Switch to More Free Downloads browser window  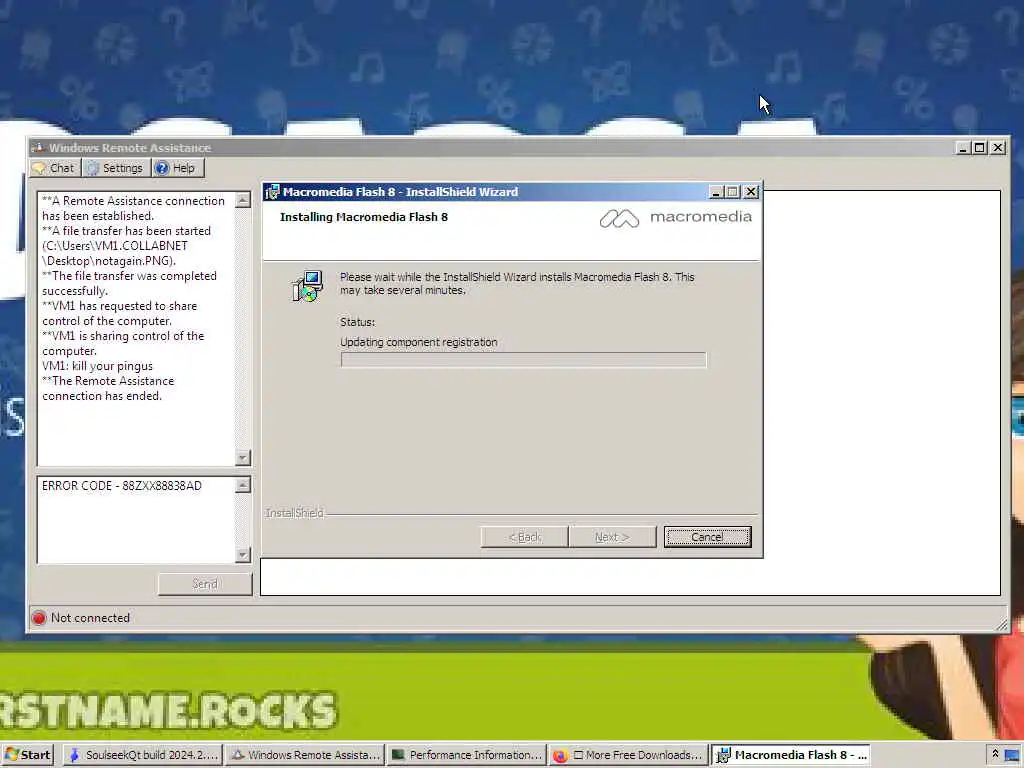628,755
